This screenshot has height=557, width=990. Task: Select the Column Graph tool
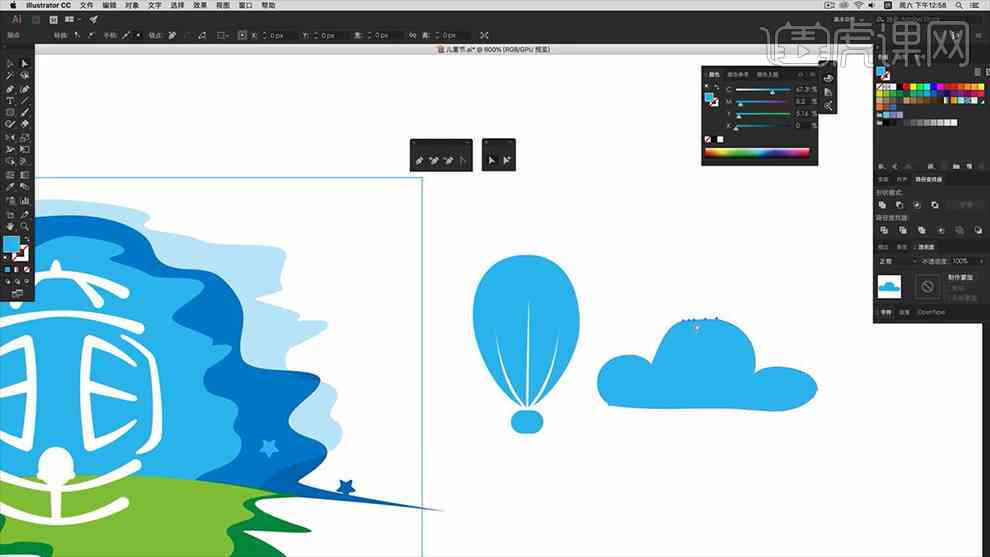click(25, 201)
